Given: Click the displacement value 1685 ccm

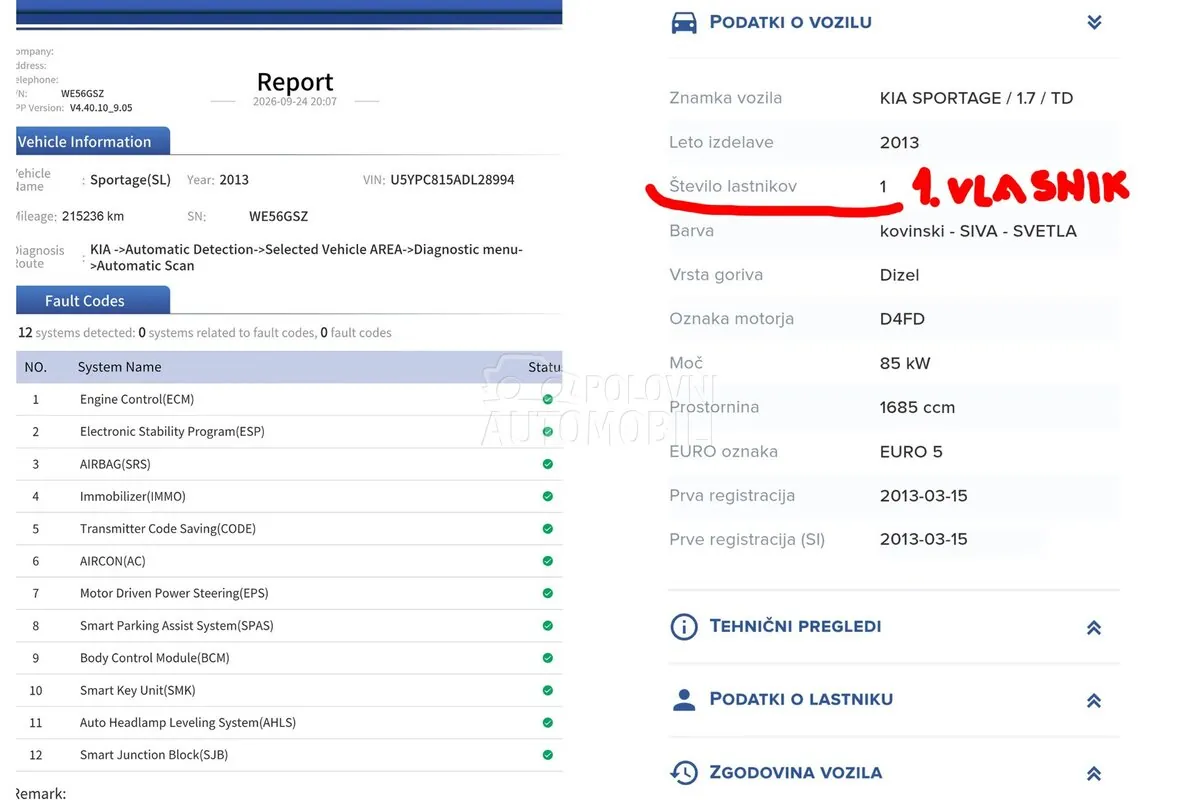Looking at the screenshot, I should coord(917,407).
